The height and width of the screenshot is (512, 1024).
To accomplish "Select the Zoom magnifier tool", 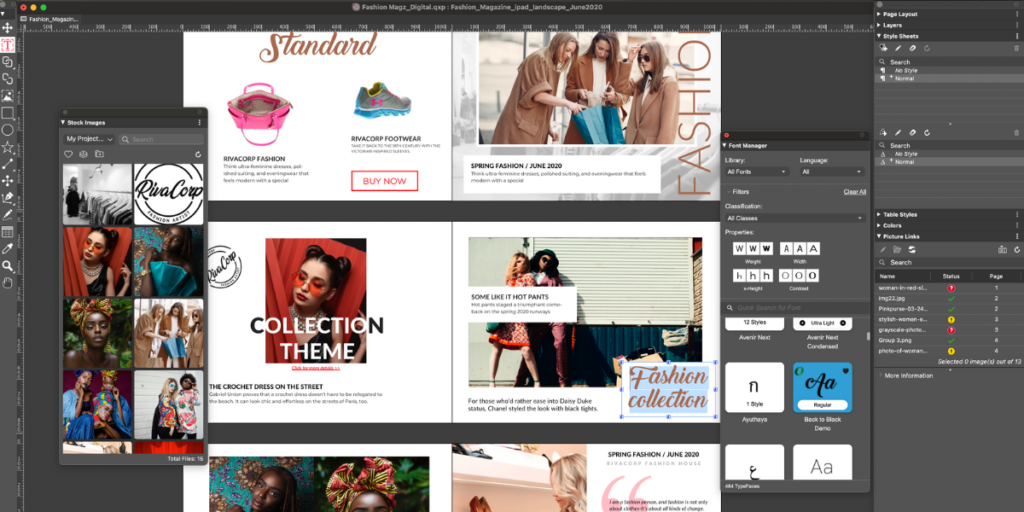I will [7, 265].
